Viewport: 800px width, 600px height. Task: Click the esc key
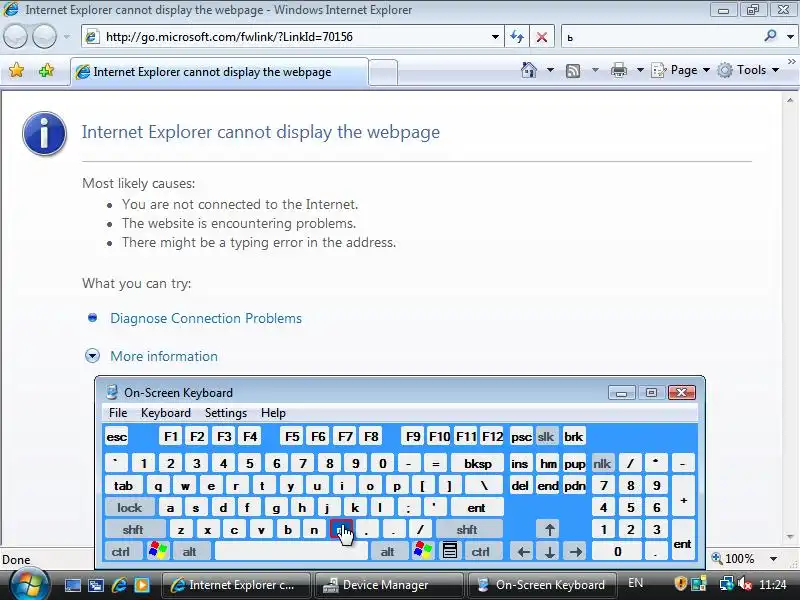pos(117,437)
